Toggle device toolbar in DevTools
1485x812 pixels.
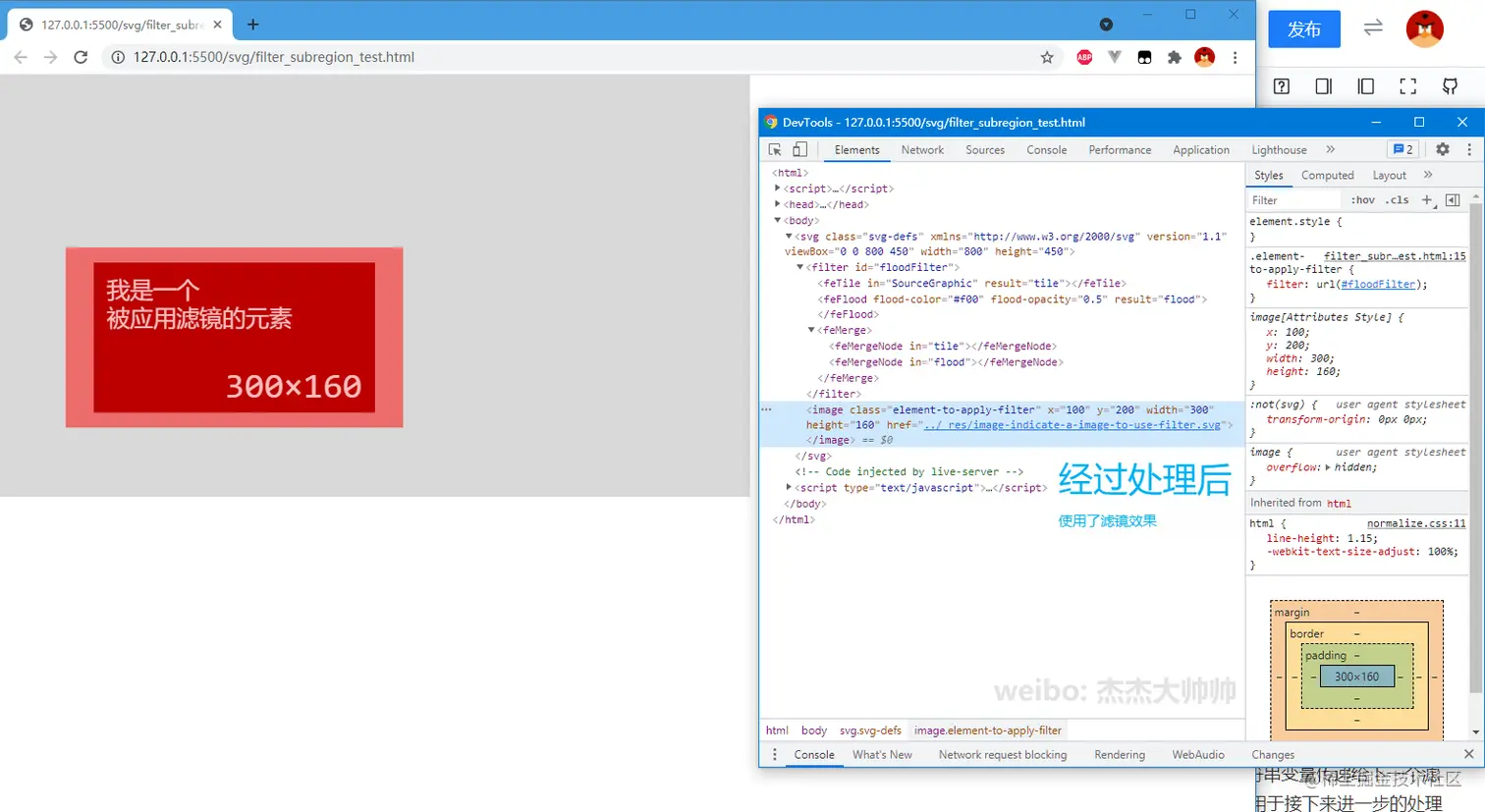pyautogui.click(x=799, y=149)
